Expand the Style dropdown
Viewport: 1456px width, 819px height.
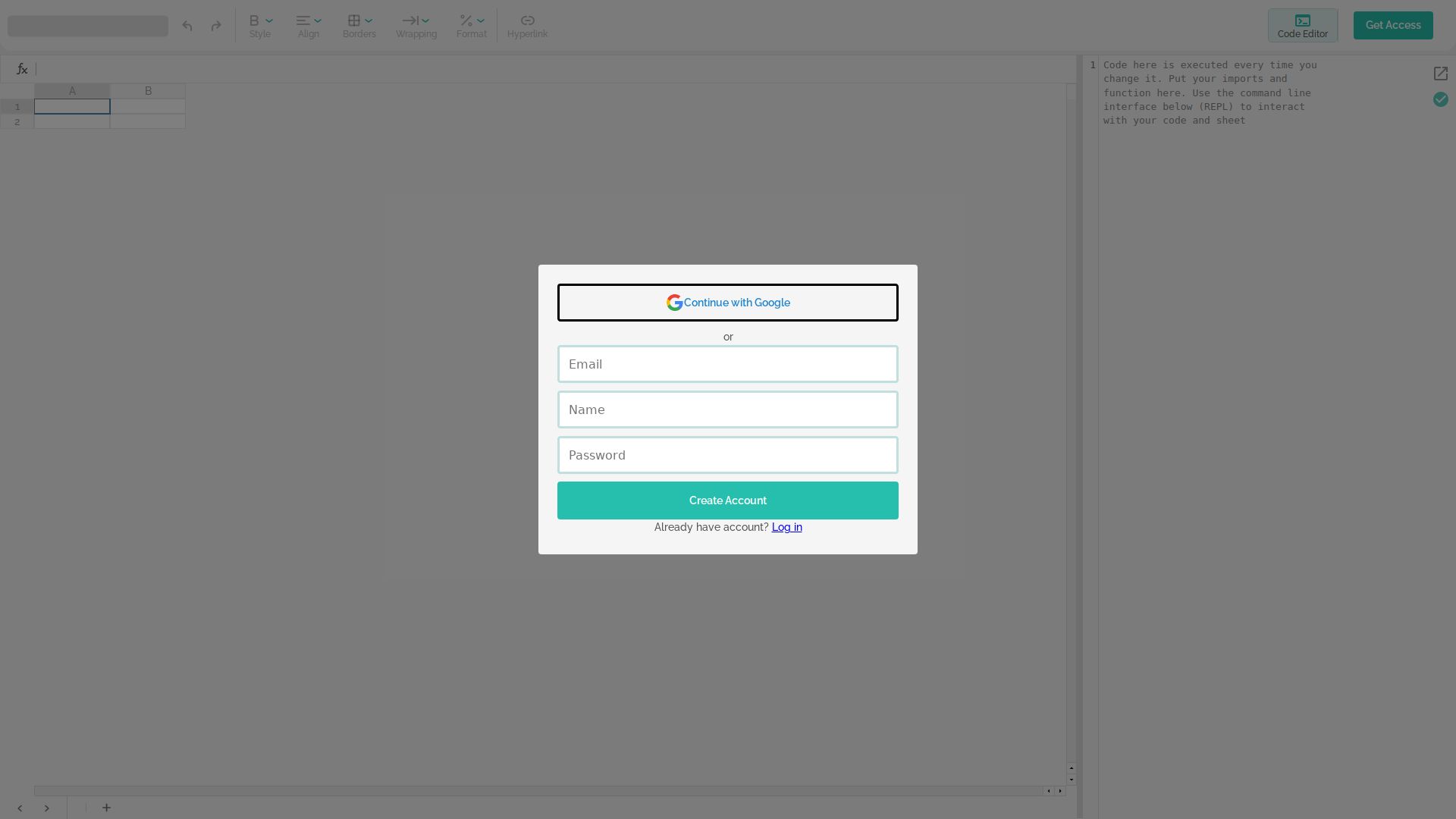pos(260,26)
